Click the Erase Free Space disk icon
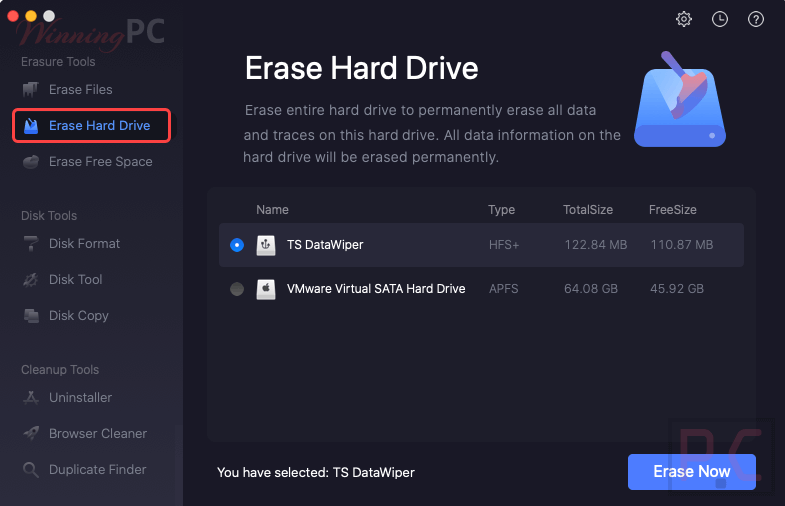This screenshot has height=506, width=785. point(31,162)
